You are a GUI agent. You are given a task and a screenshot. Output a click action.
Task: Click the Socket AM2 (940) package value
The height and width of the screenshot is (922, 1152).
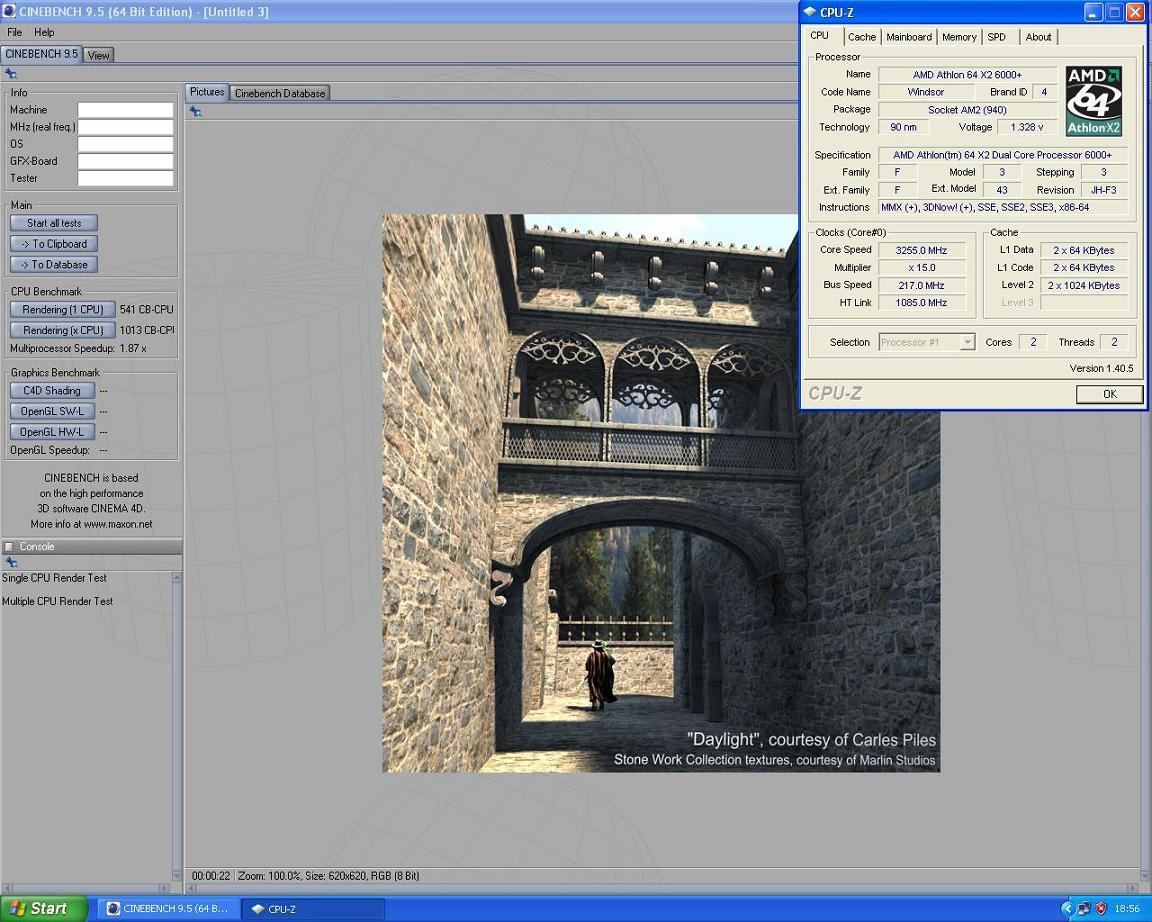point(967,110)
